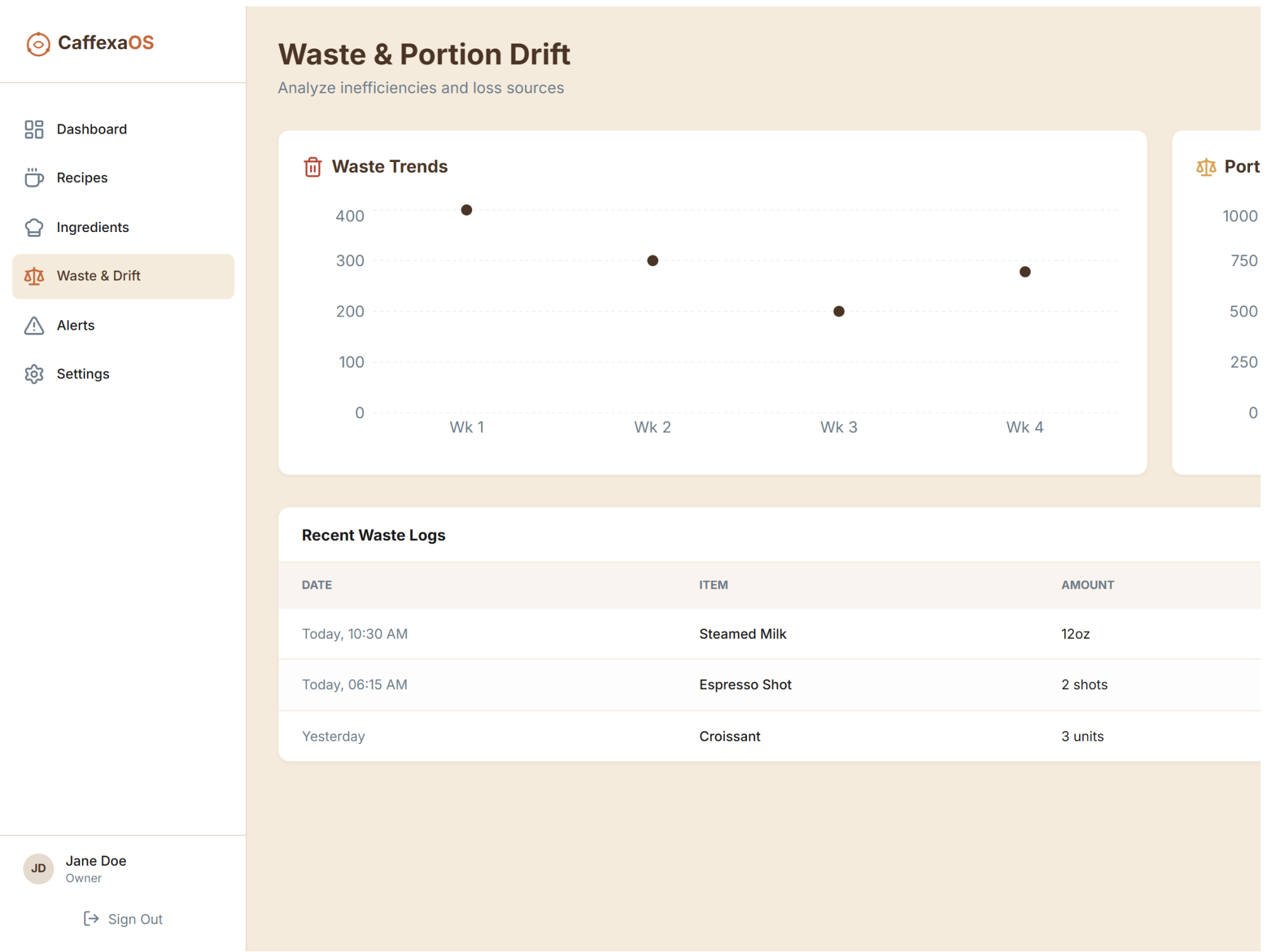The image size is (1267, 952).
Task: Click the Dashboard grid icon
Action: coord(34,129)
